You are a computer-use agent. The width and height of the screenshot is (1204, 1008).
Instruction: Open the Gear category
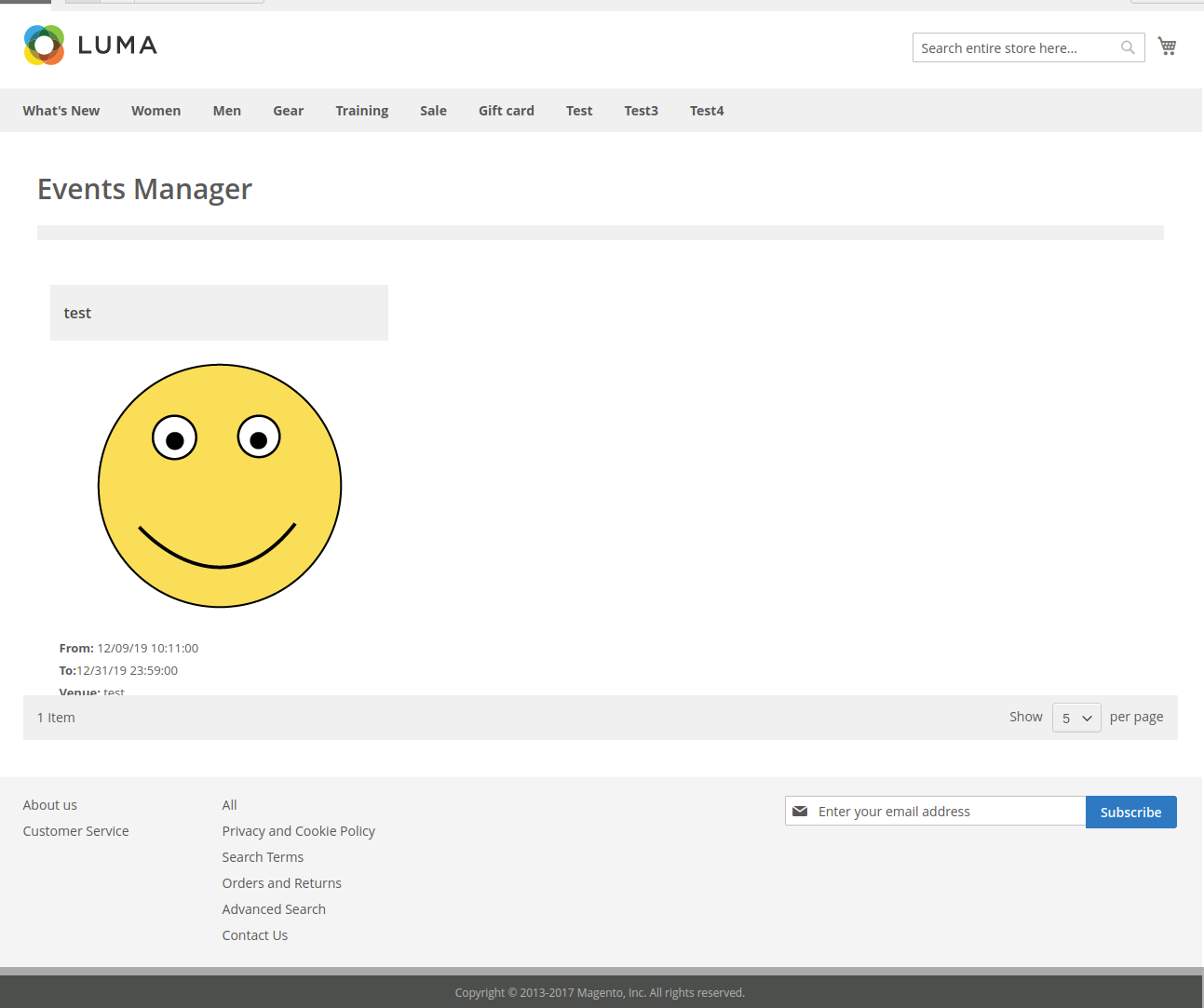288,111
